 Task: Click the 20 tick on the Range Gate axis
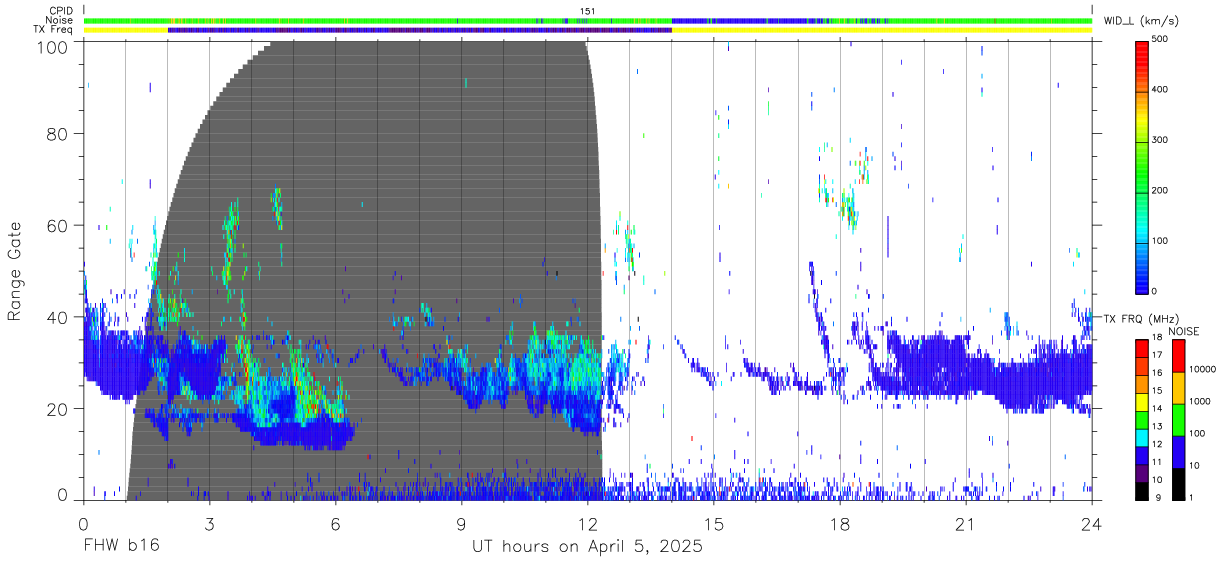[58, 409]
